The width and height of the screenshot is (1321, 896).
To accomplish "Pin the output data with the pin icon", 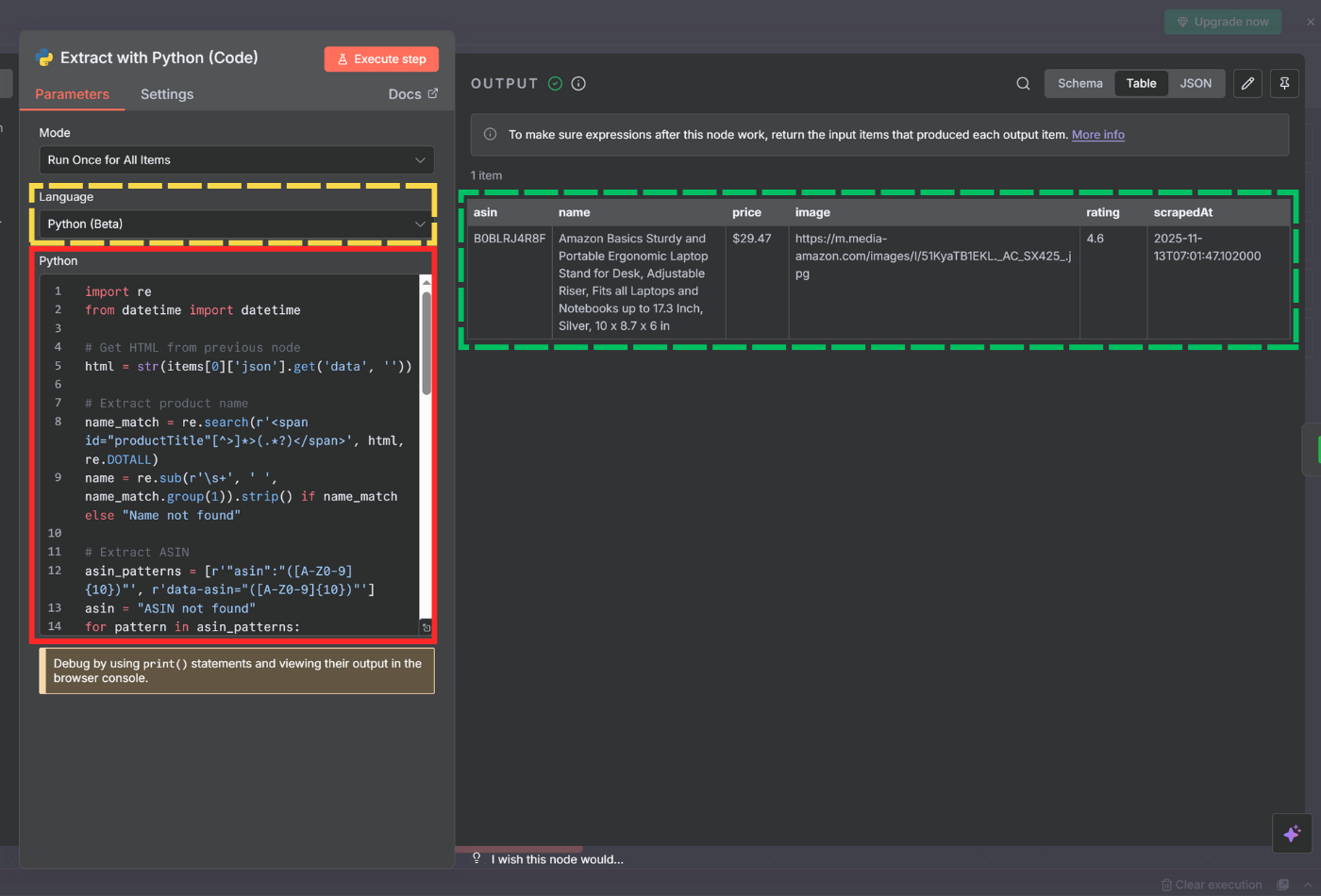I will pos(1284,83).
